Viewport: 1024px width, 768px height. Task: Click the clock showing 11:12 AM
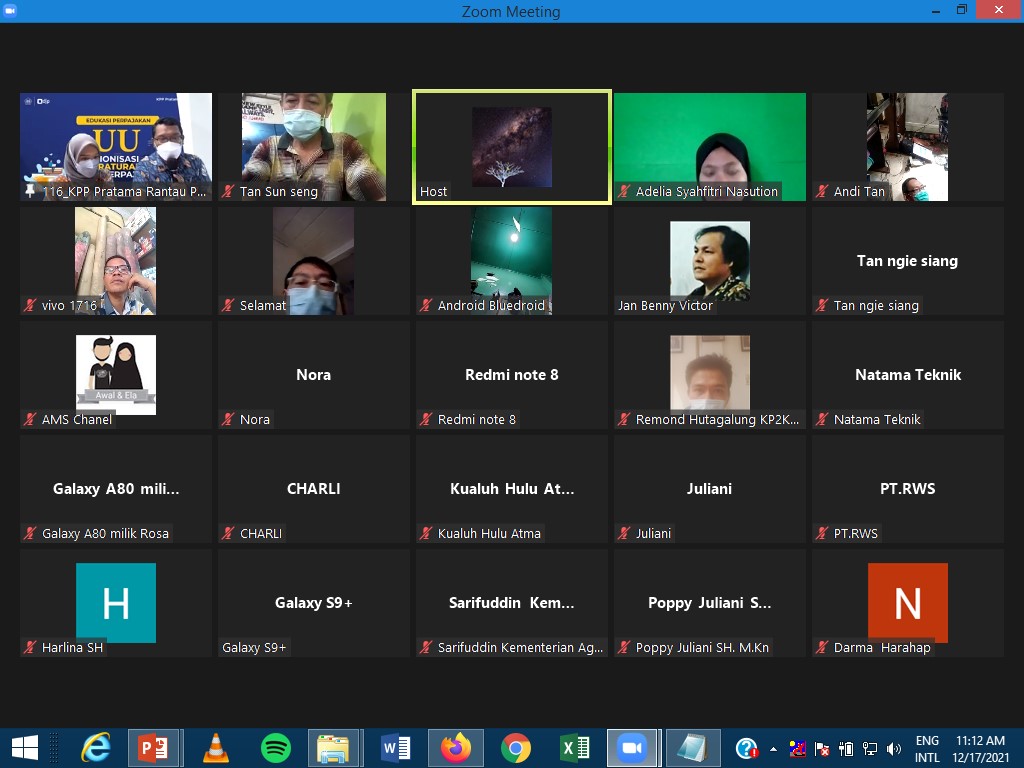pyautogui.click(x=980, y=749)
